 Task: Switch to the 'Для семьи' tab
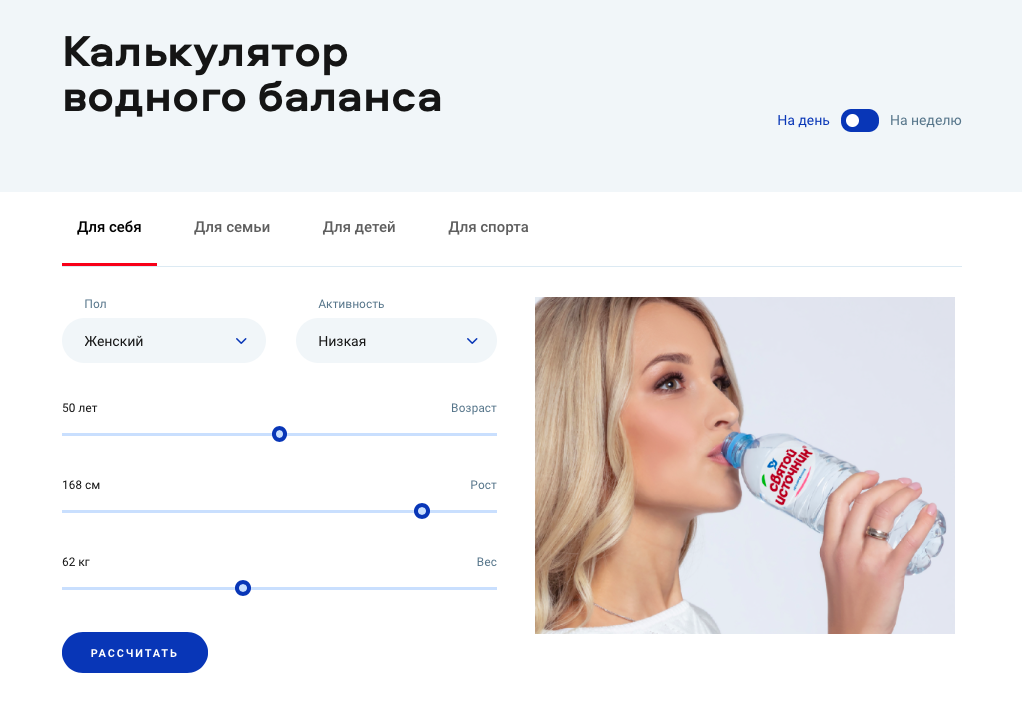232,227
